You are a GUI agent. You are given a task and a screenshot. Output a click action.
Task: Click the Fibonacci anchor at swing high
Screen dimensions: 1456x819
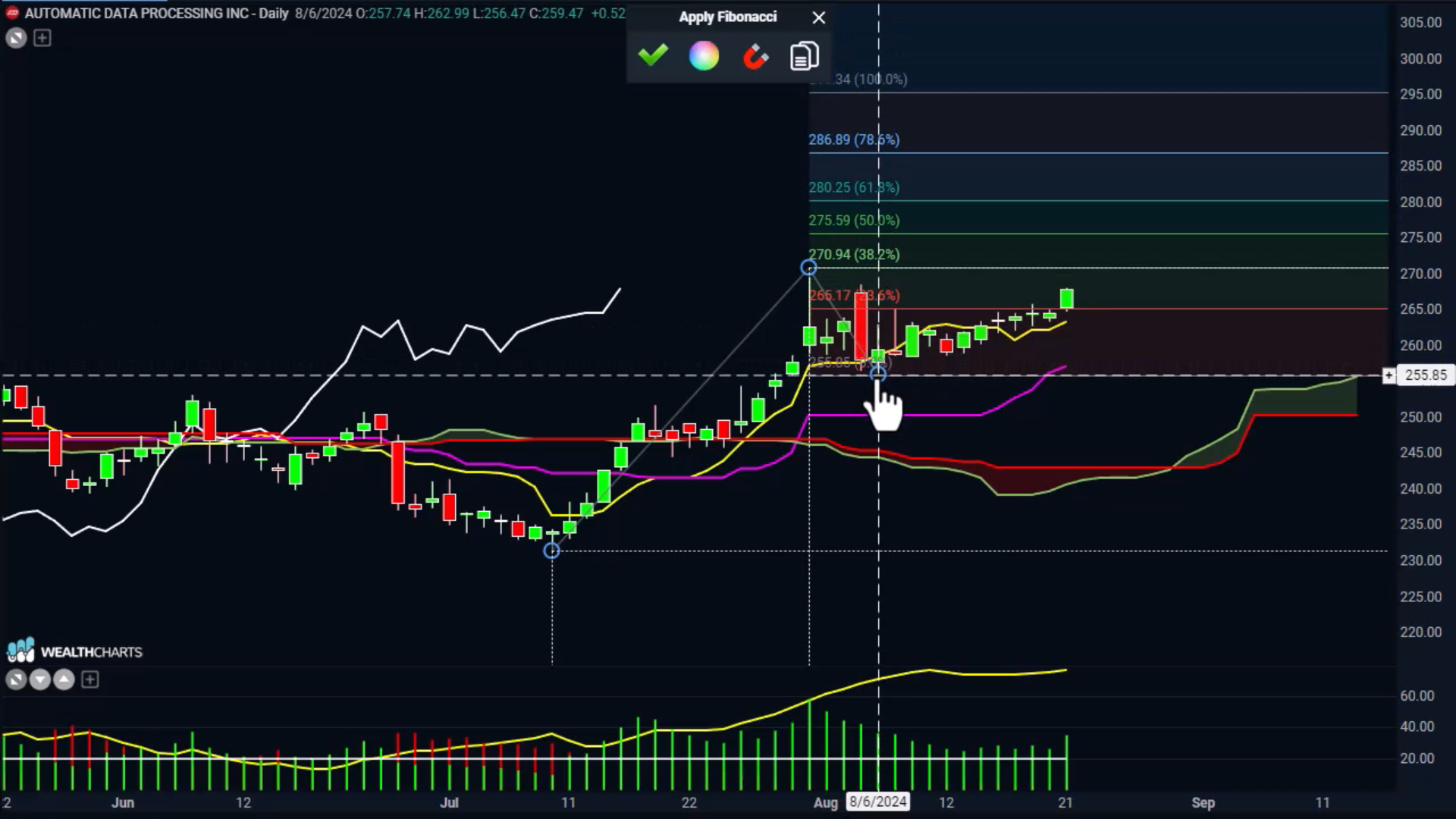click(x=808, y=268)
